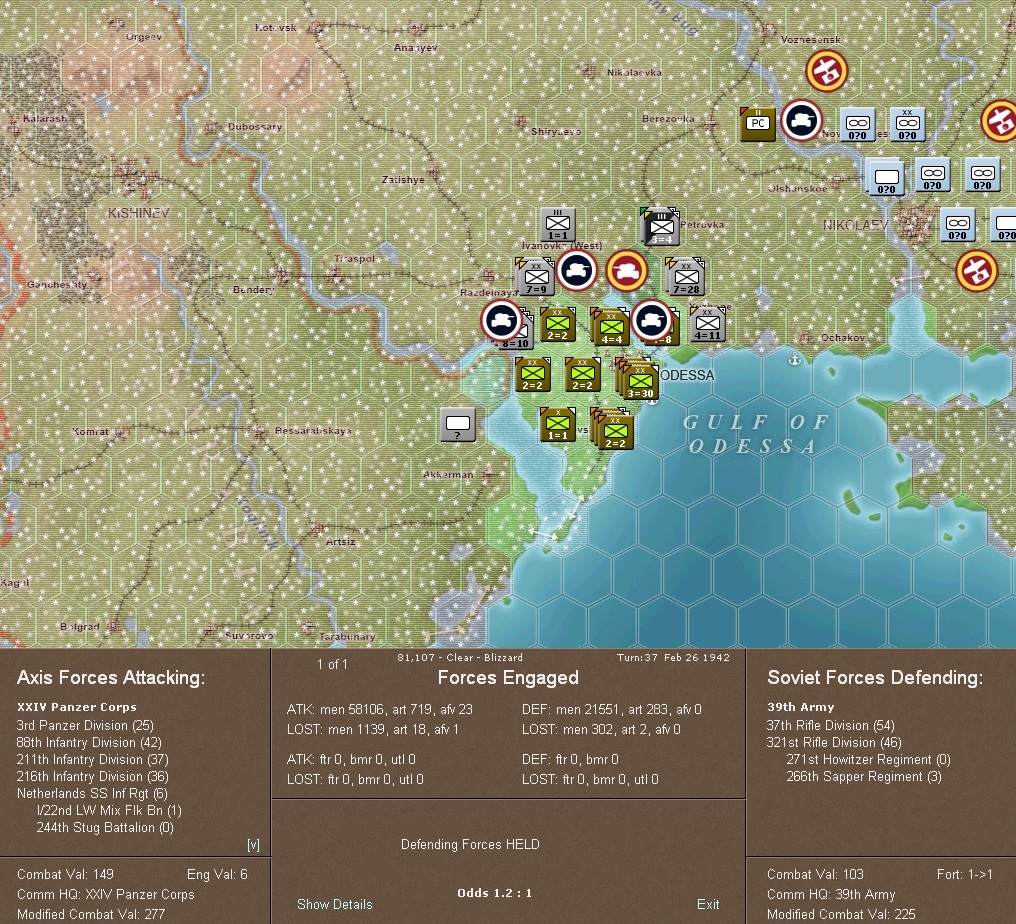Click the red airbase icon near Voznesensk
This screenshot has width=1016, height=924.
click(826, 71)
